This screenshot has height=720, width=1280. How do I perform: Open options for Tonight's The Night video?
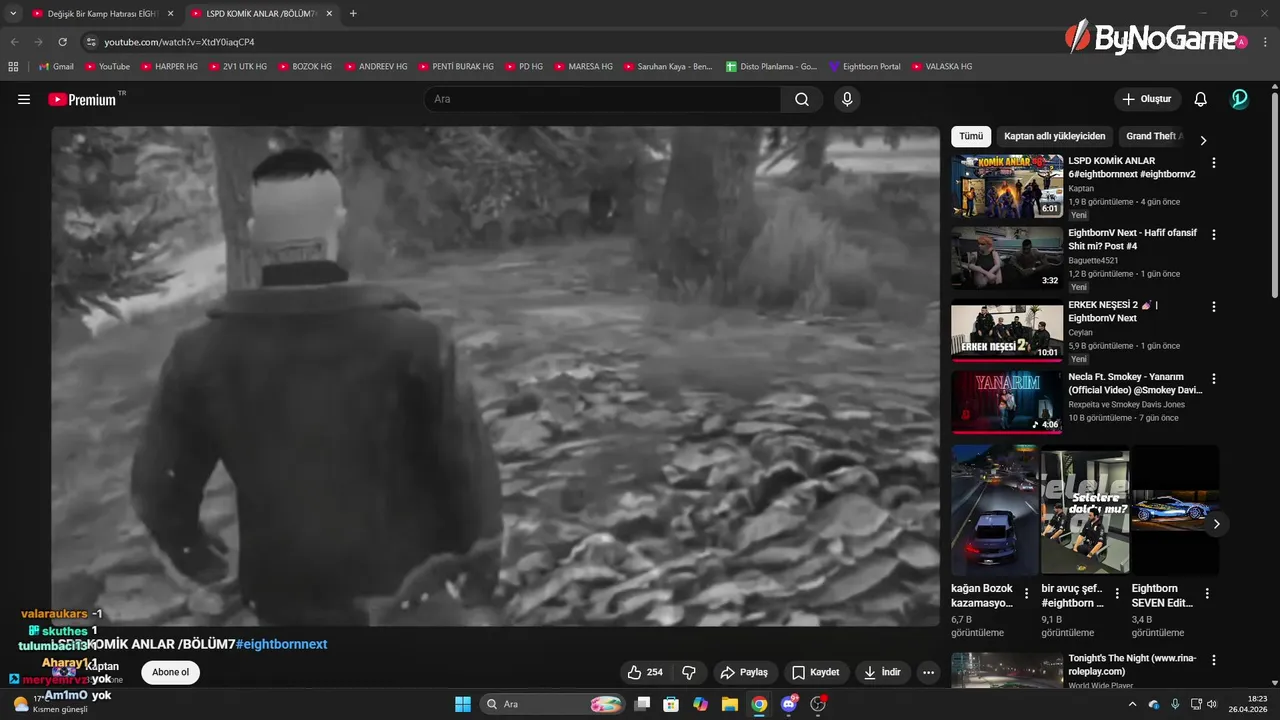coord(1214,660)
